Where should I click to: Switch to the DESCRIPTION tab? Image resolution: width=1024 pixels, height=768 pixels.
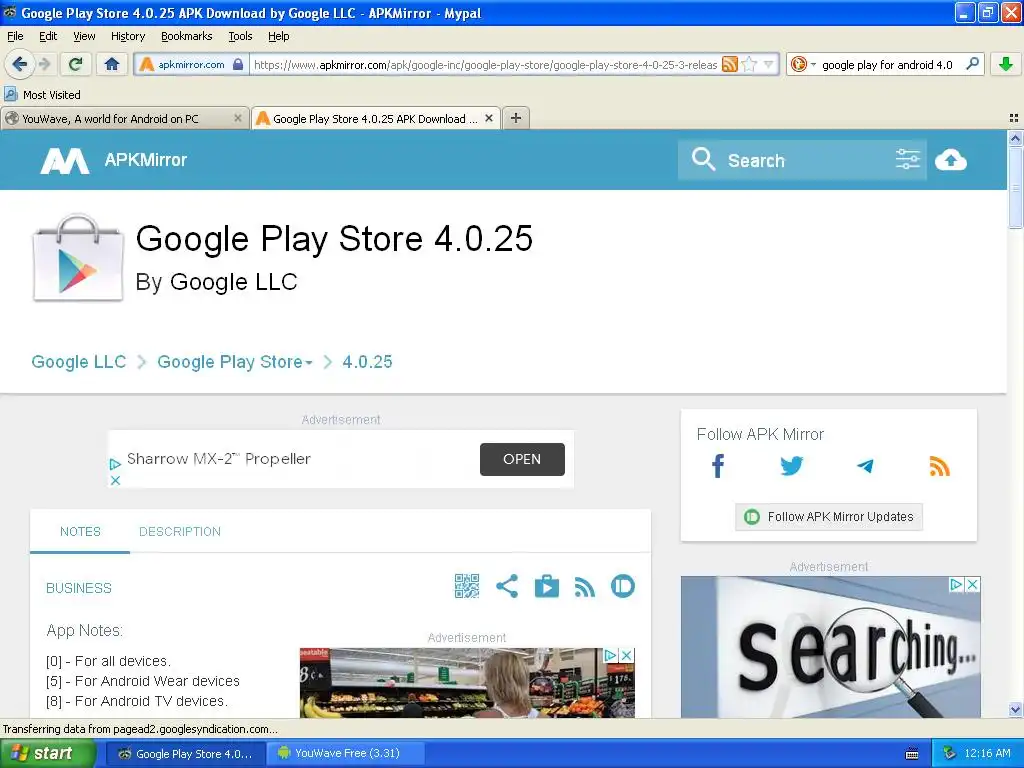click(x=180, y=532)
